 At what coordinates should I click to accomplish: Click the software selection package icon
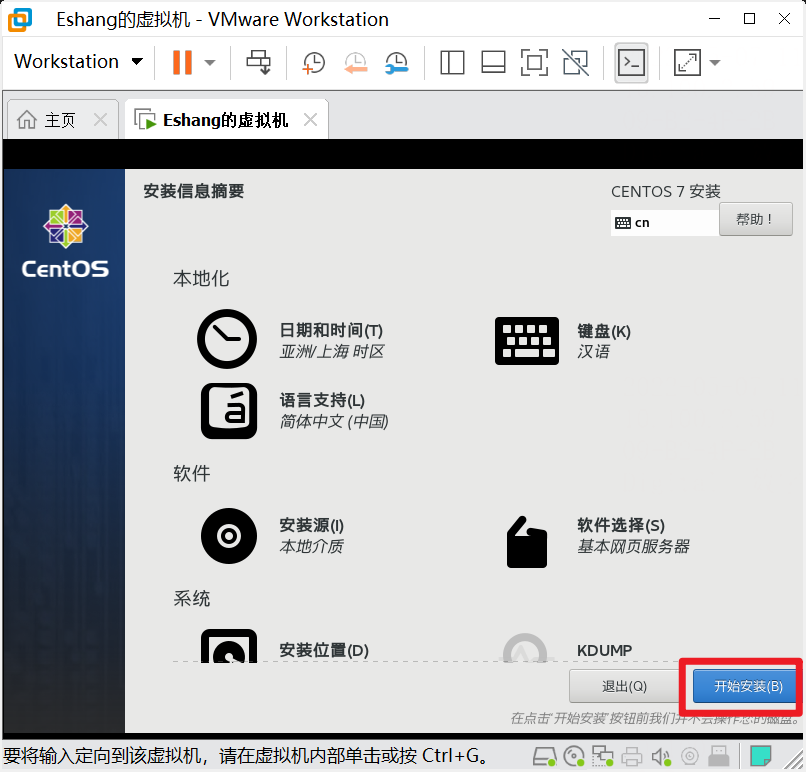click(527, 542)
